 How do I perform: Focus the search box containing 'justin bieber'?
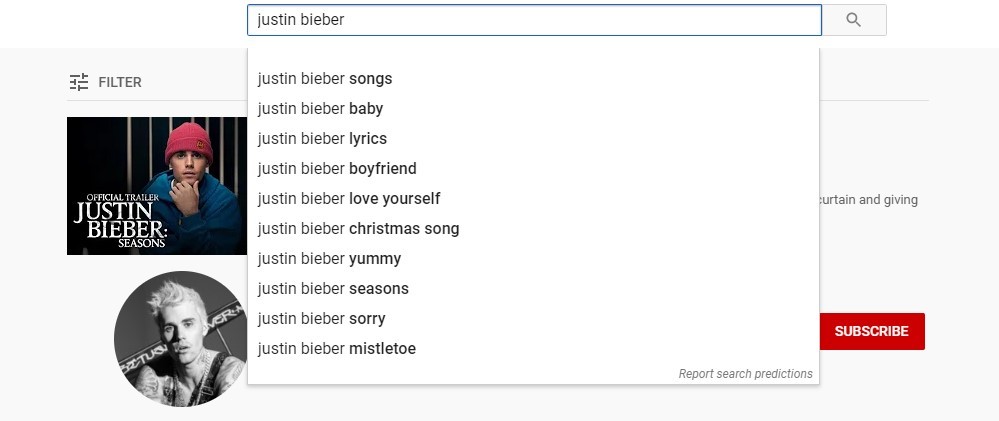535,20
